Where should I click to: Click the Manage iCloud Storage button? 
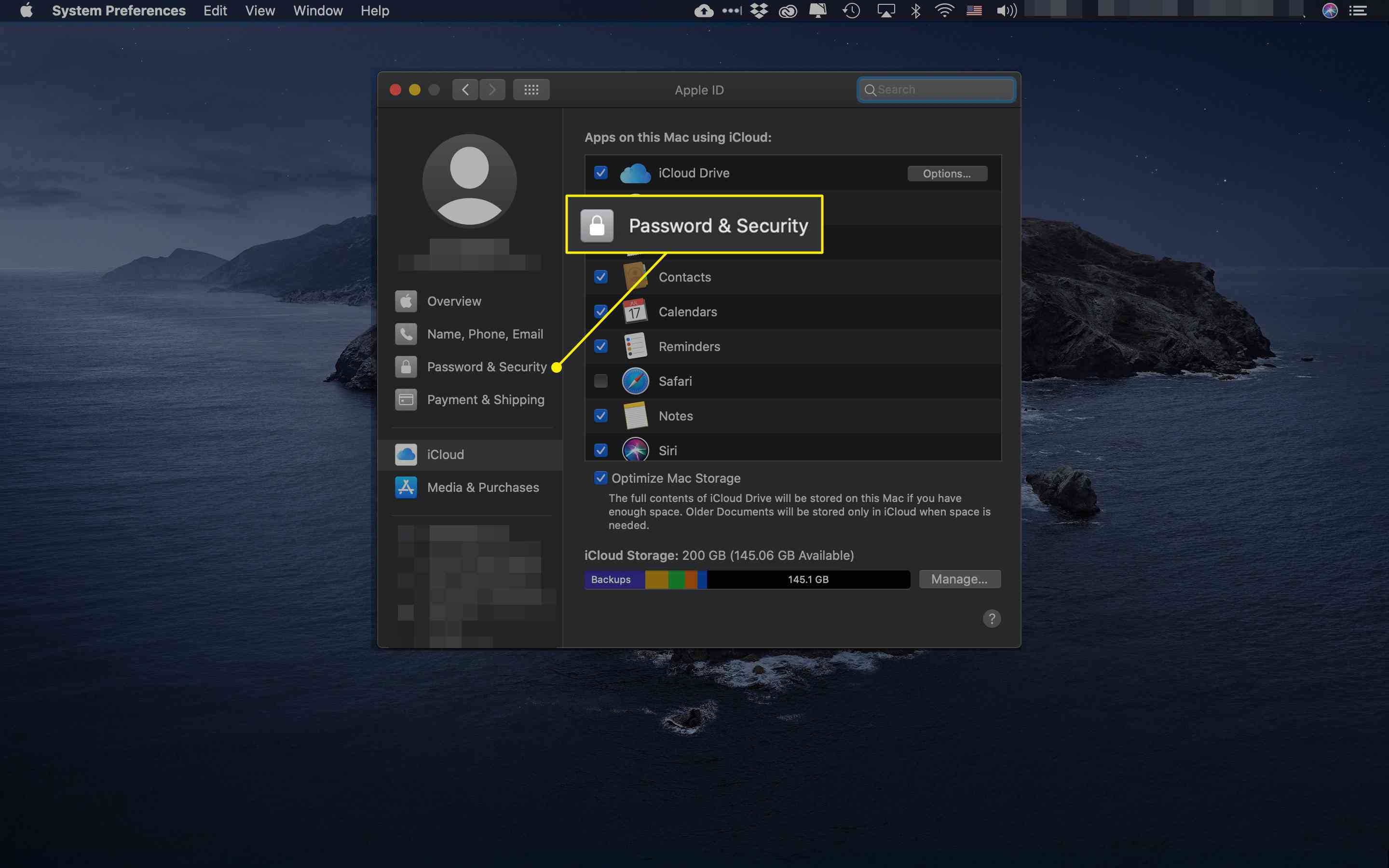[x=958, y=579]
